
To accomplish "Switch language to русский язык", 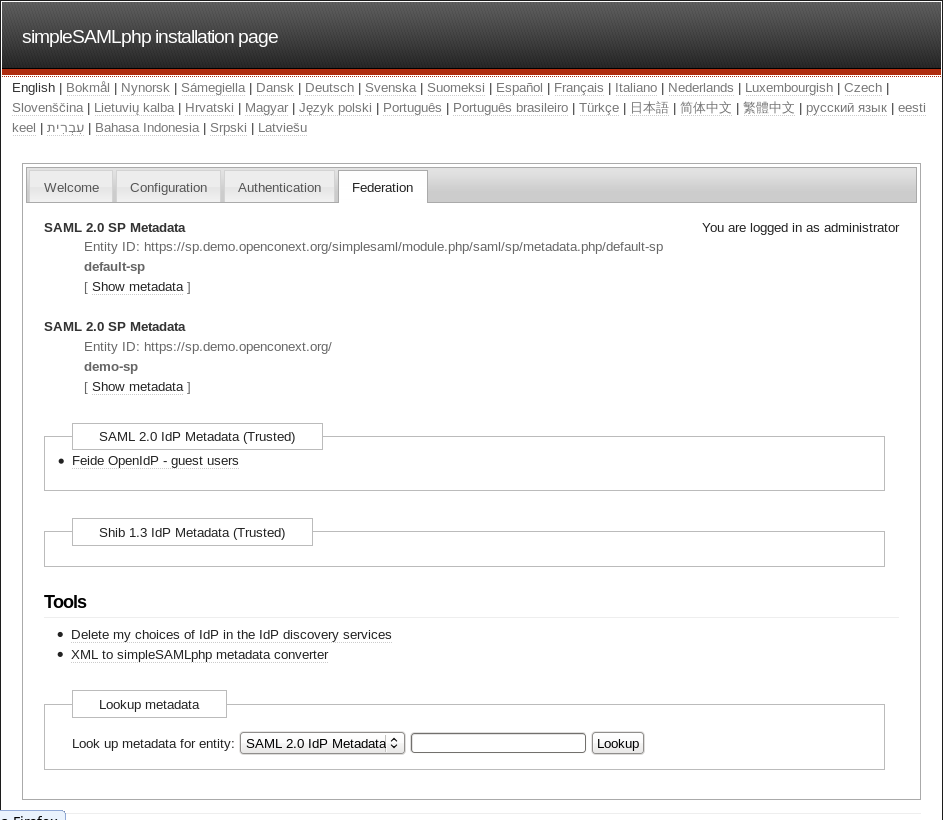I will [846, 108].
